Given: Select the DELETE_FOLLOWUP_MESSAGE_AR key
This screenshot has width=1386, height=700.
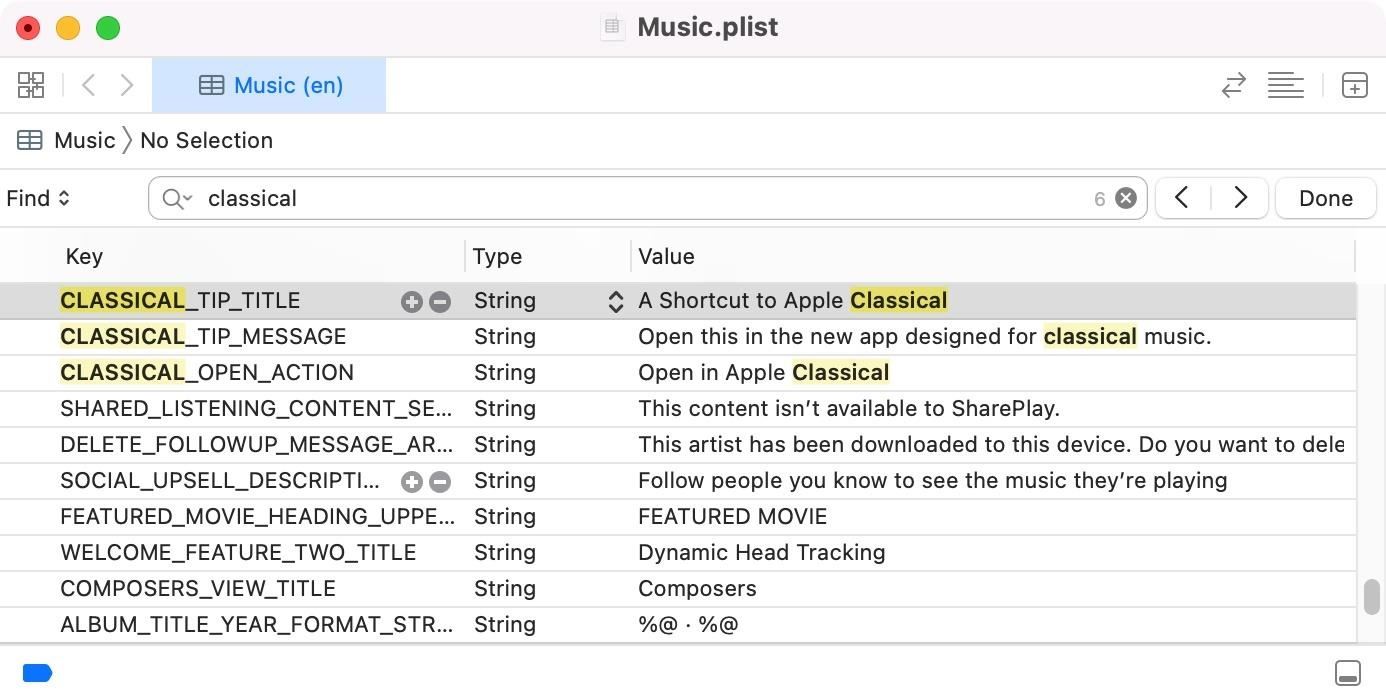Looking at the screenshot, I should click(256, 444).
